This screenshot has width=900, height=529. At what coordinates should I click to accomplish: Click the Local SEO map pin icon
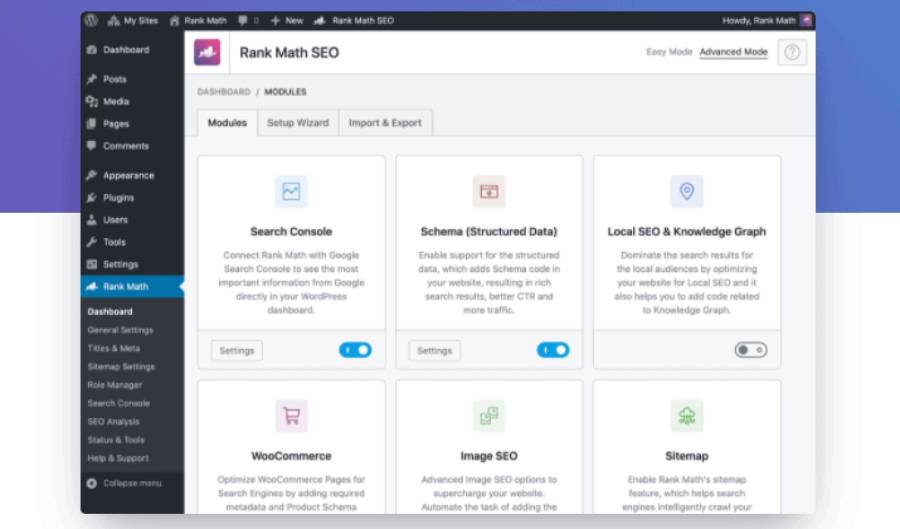coord(686,191)
